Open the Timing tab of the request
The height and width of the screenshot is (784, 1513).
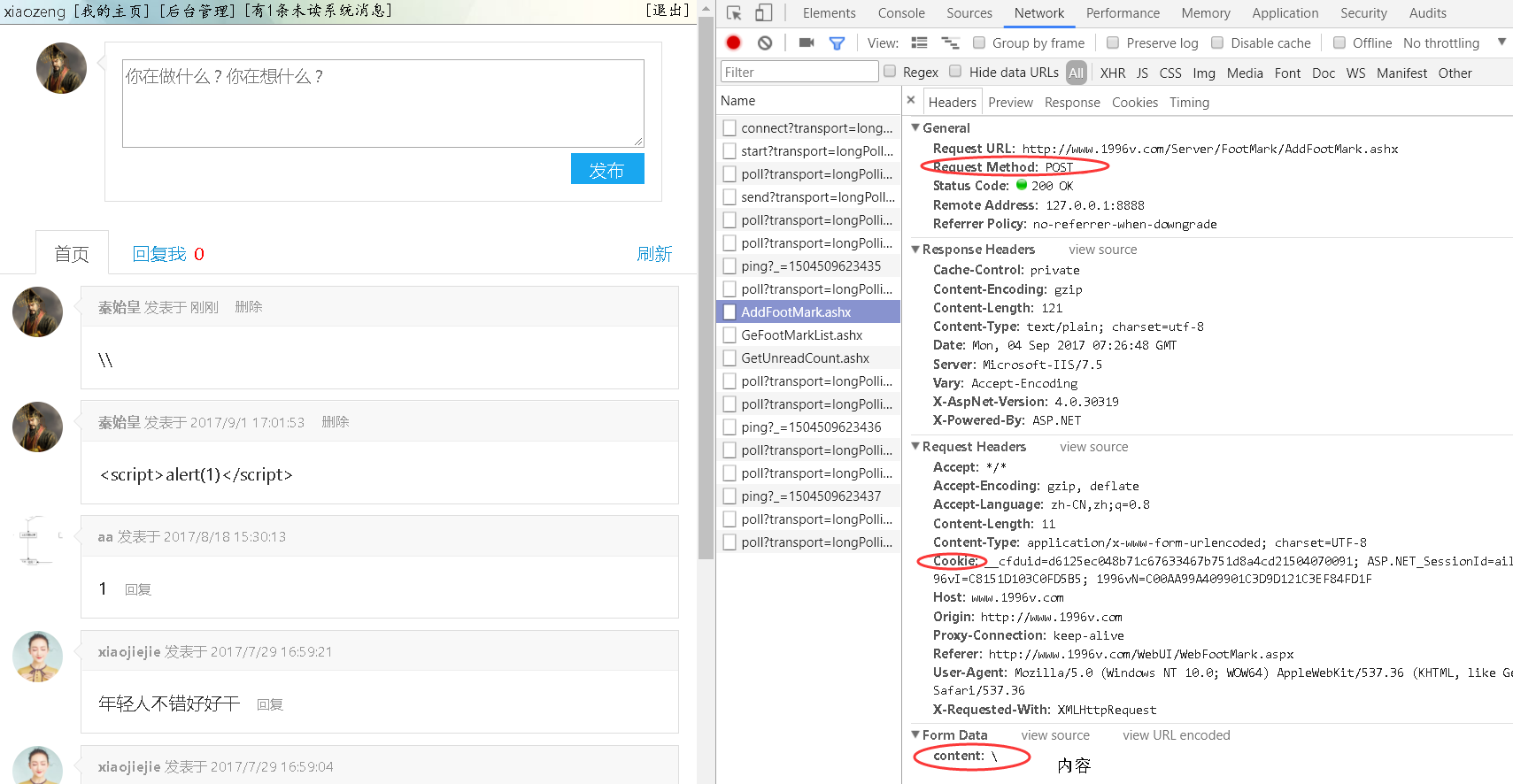[1189, 103]
